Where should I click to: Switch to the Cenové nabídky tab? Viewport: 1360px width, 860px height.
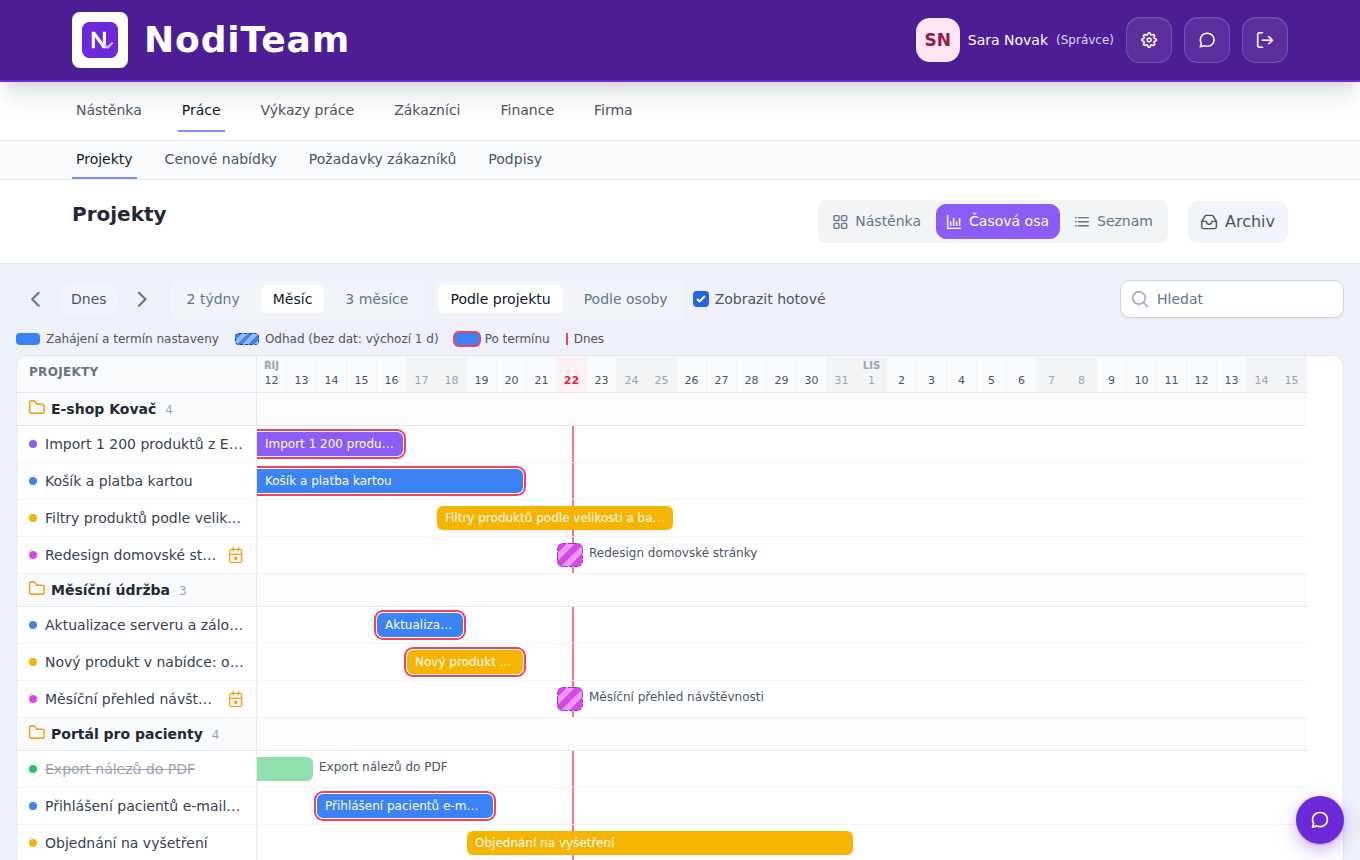[x=221, y=159]
